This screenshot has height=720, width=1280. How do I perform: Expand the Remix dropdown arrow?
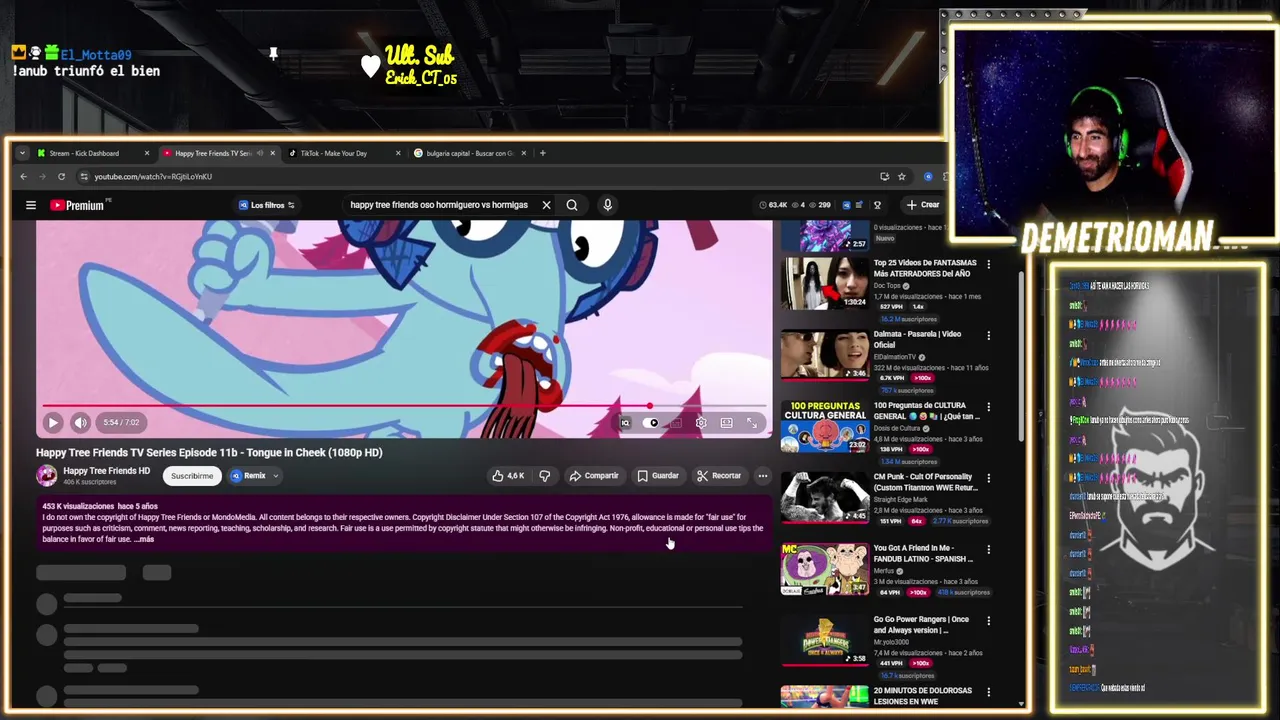point(275,476)
